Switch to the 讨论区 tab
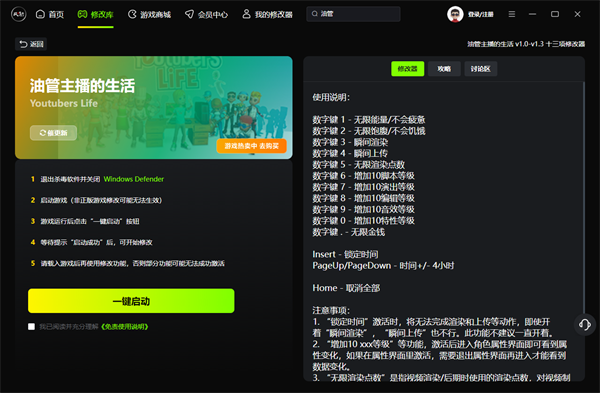Screen dimensions: 600x393 click(x=481, y=69)
